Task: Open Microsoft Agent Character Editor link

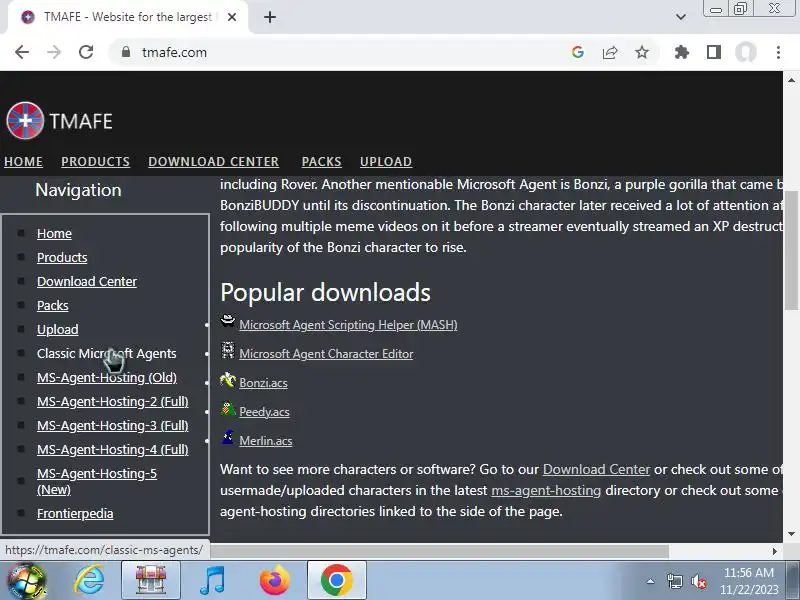Action: [x=326, y=354]
